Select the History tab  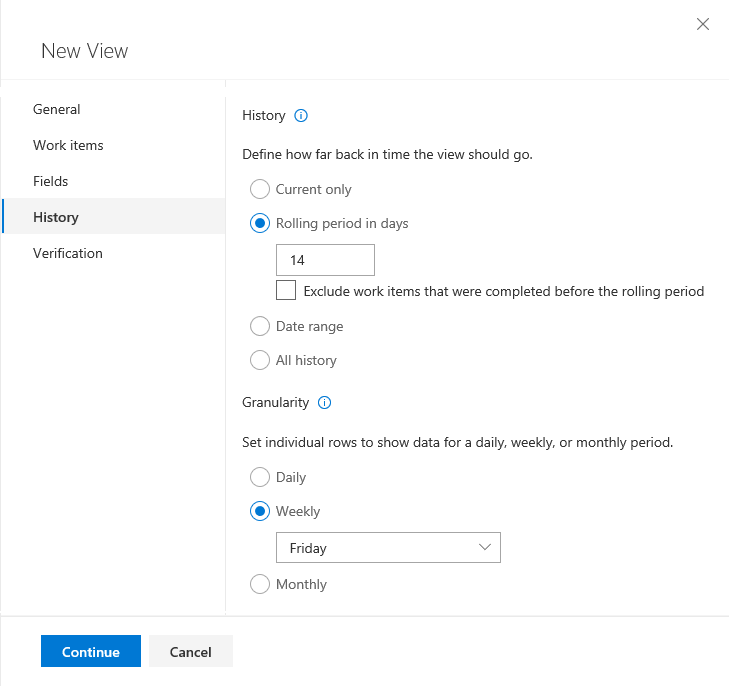pyautogui.click(x=113, y=217)
